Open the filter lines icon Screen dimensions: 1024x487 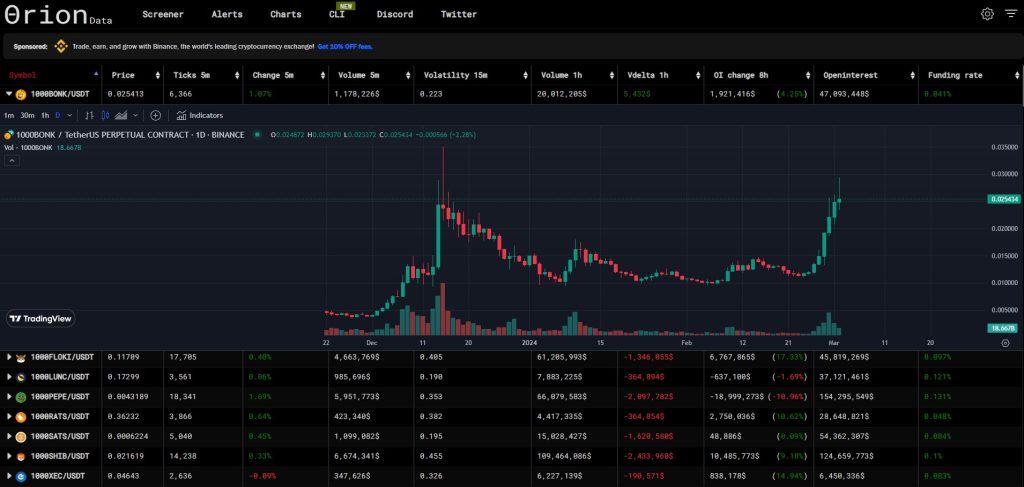coord(1007,14)
